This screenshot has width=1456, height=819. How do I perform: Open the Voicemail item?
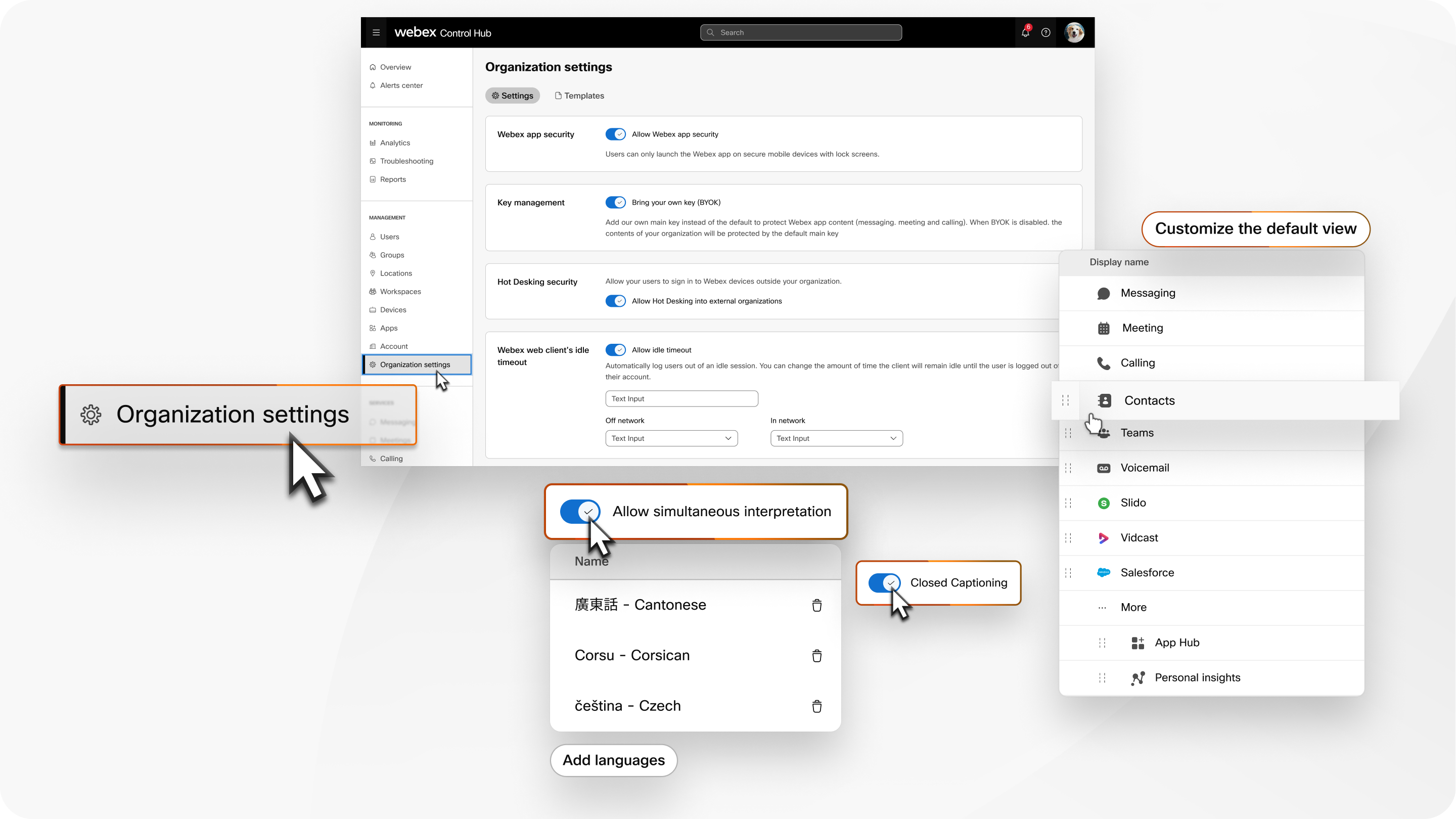click(x=1145, y=468)
